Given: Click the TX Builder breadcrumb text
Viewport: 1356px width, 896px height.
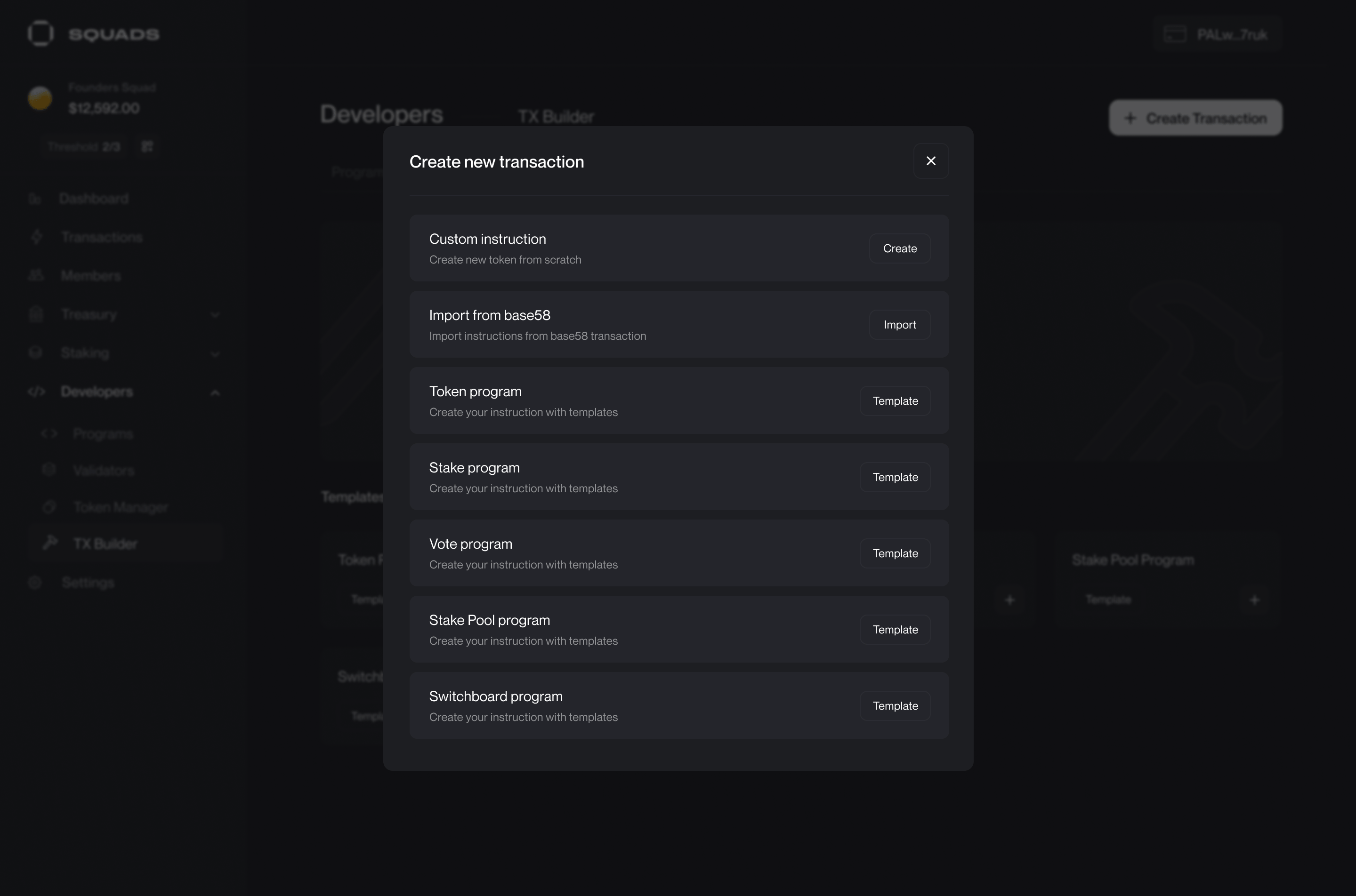Looking at the screenshot, I should [x=556, y=117].
